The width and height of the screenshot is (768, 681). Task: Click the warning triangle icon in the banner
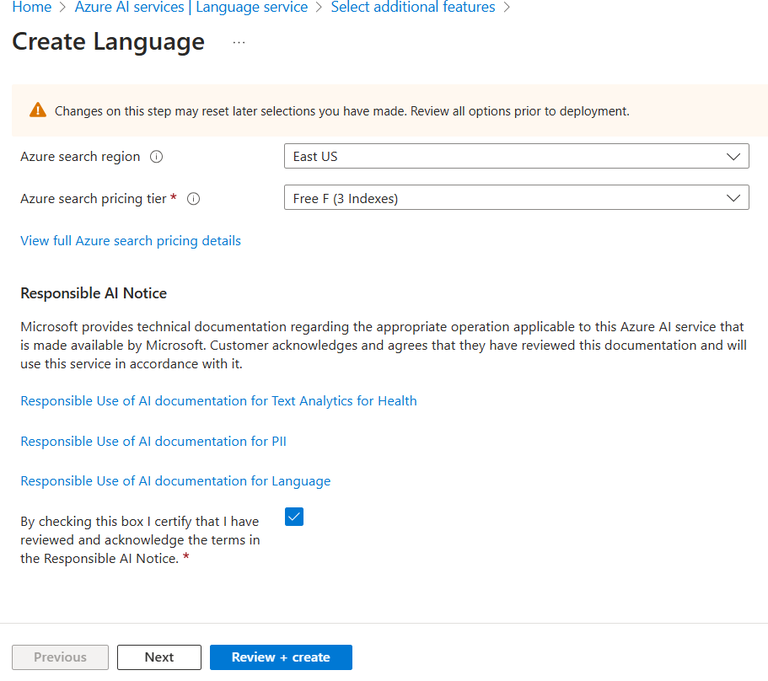coord(38,110)
